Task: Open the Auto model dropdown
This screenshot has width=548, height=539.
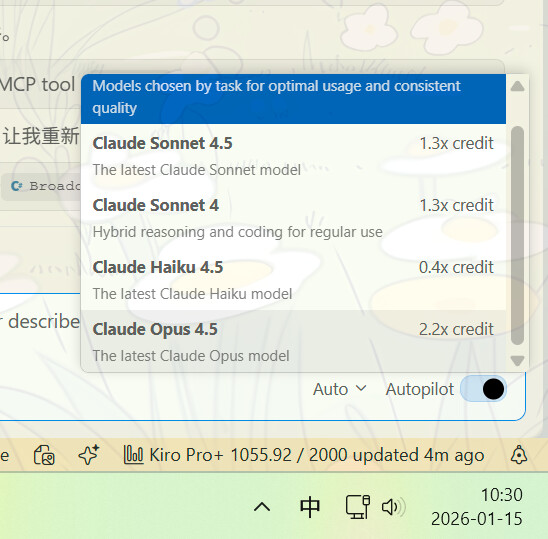Action: coord(339,389)
